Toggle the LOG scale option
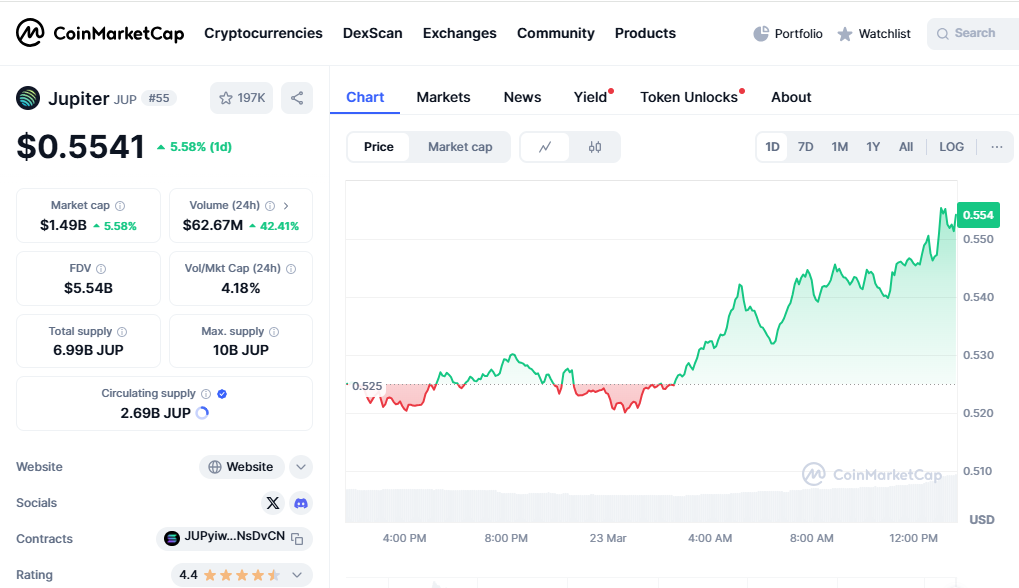Viewport: 1019px width, 588px height. 951,147
